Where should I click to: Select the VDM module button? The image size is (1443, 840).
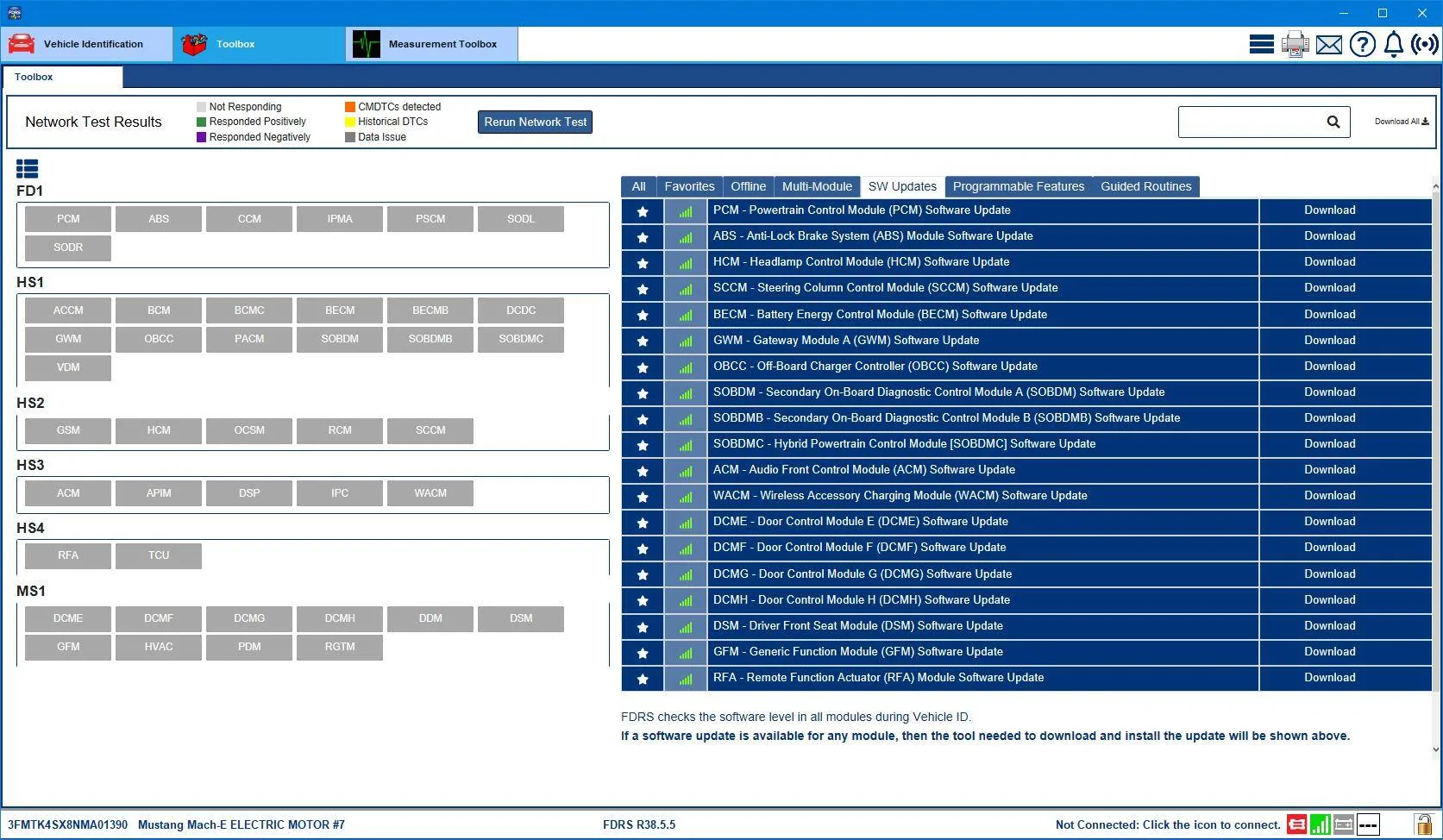click(68, 367)
